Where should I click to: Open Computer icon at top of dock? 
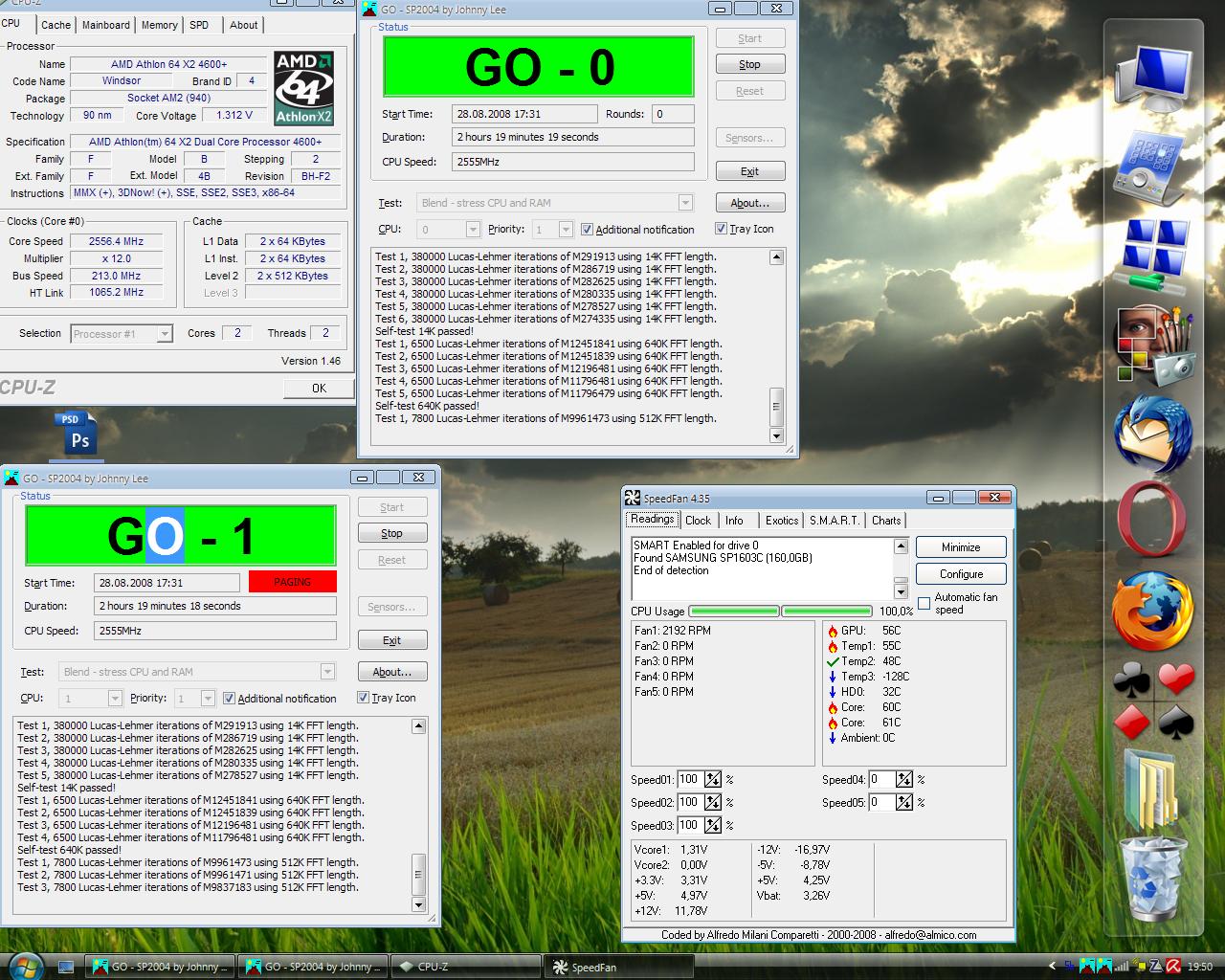tap(1152, 78)
